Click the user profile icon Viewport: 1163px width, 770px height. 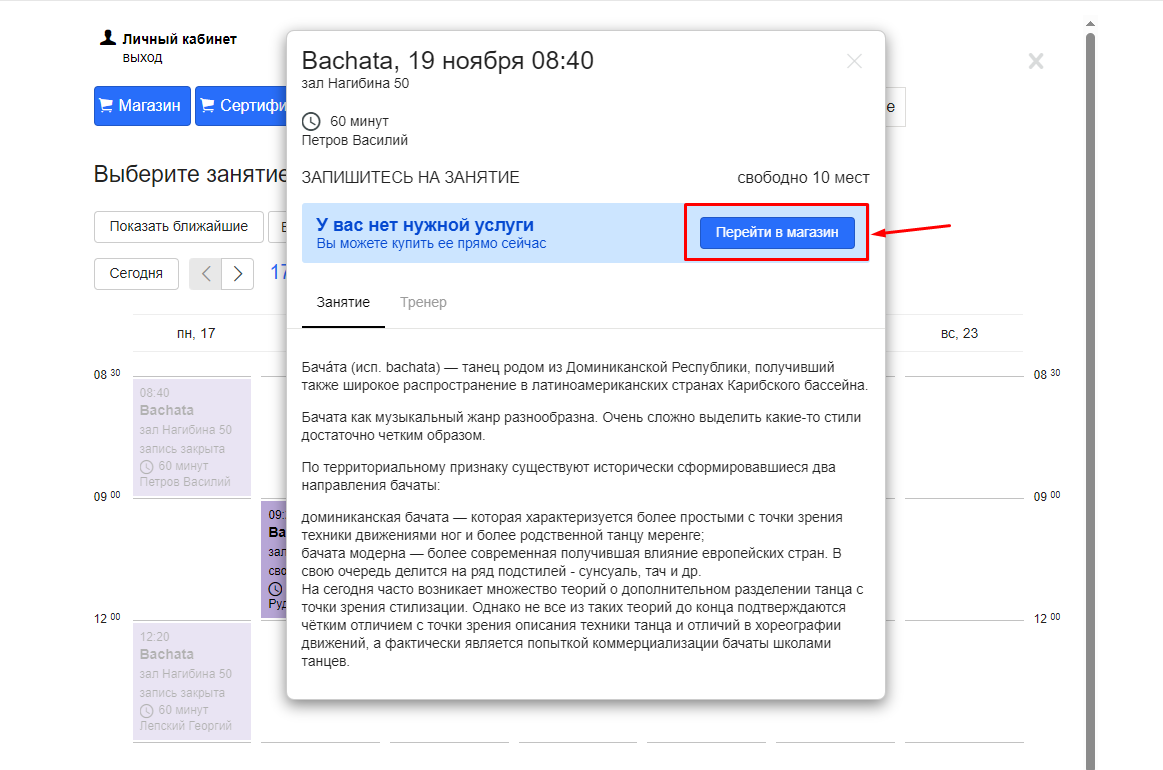coord(108,38)
